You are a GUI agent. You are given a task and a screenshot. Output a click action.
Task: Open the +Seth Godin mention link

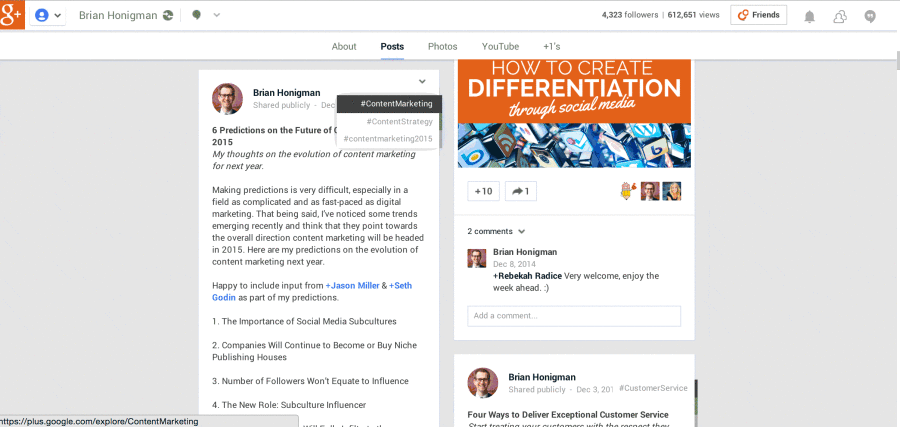point(400,285)
